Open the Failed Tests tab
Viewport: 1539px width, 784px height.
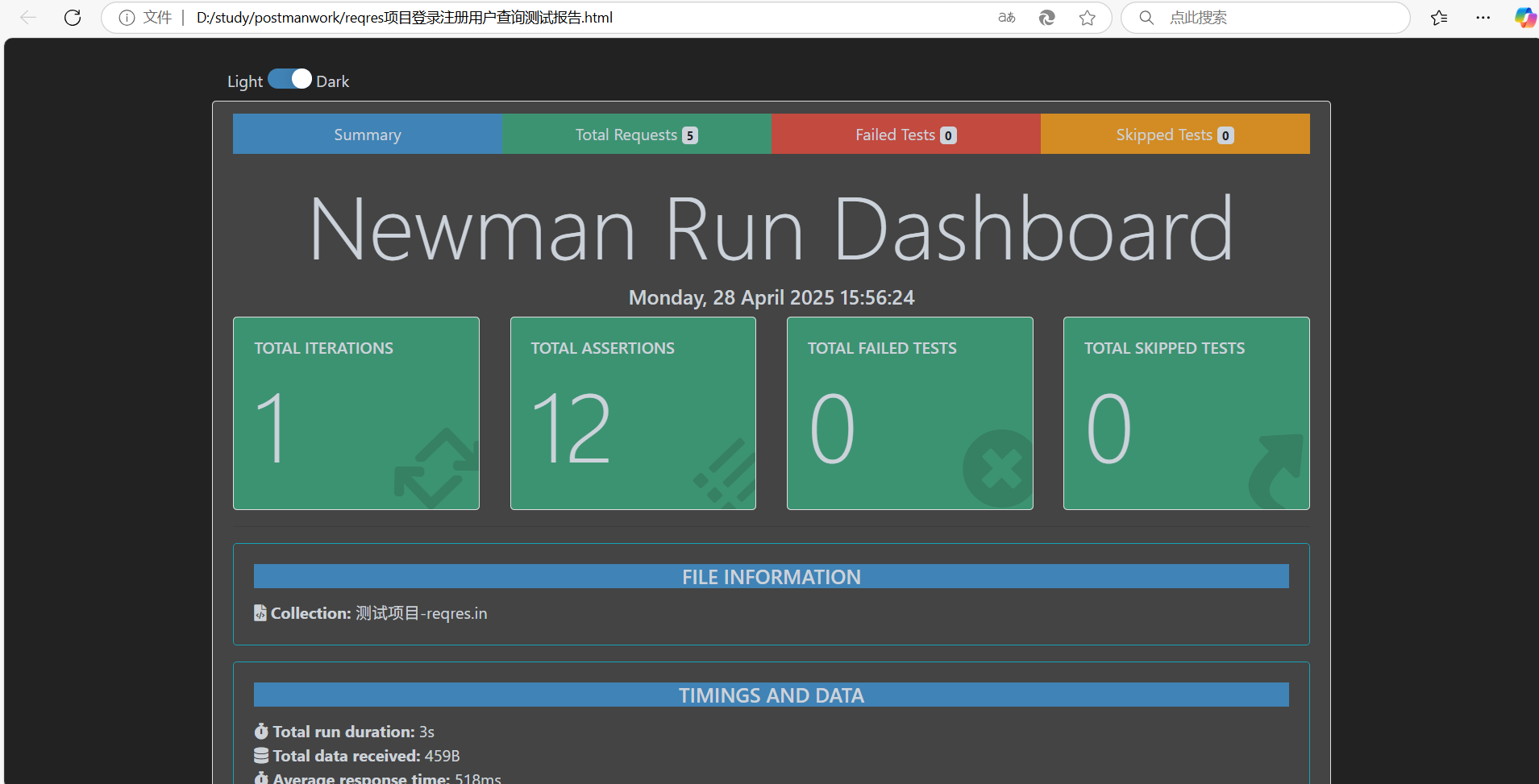click(906, 134)
